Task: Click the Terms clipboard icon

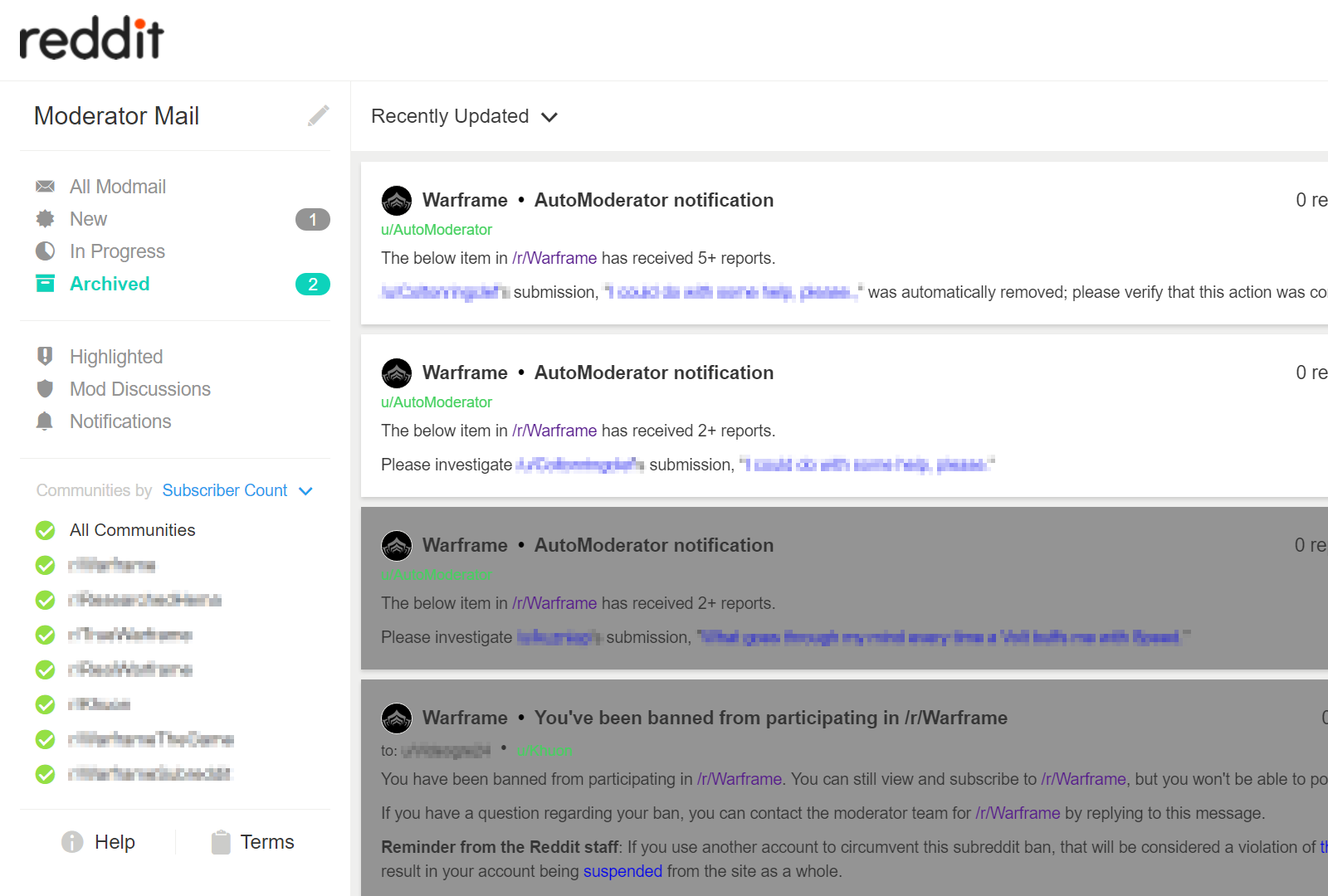Action: click(x=221, y=842)
